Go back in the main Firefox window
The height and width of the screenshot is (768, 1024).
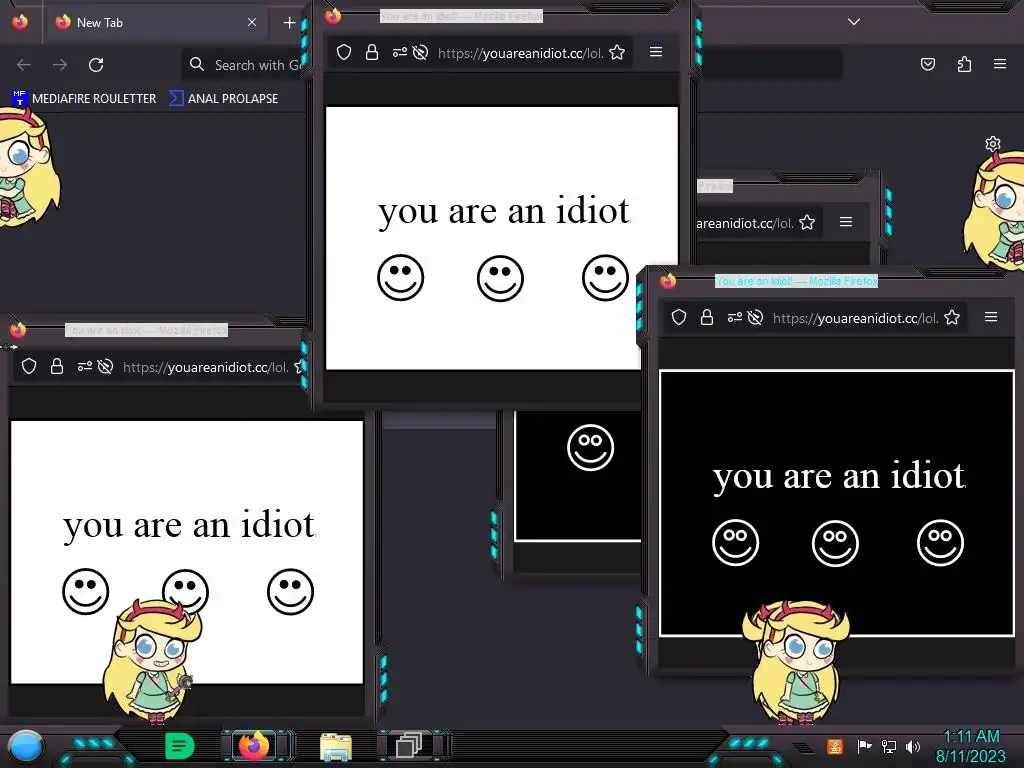tap(24, 65)
